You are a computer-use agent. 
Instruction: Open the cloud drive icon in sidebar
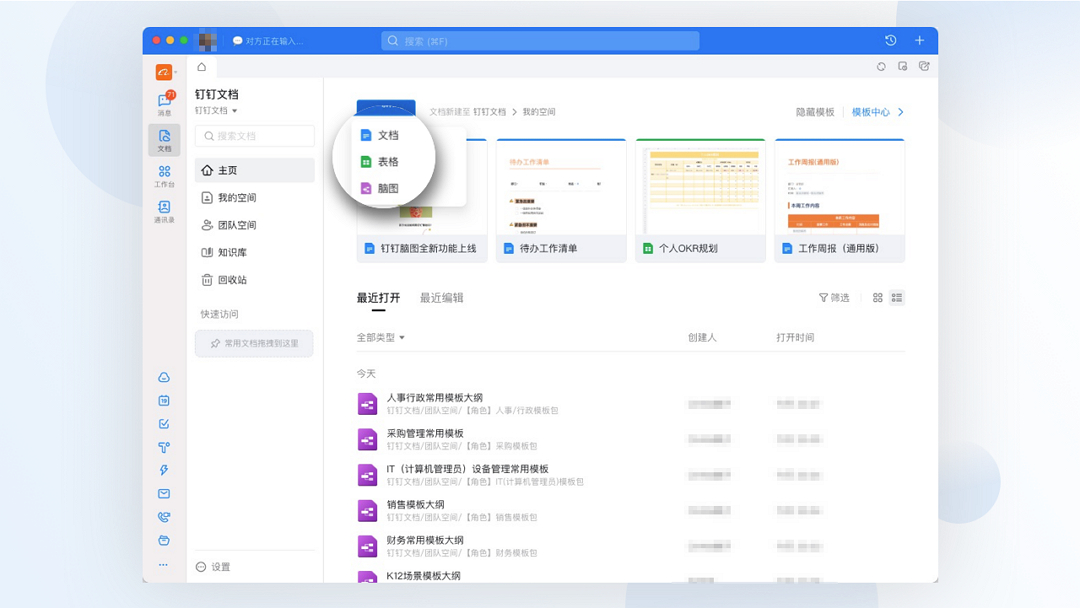[164, 377]
